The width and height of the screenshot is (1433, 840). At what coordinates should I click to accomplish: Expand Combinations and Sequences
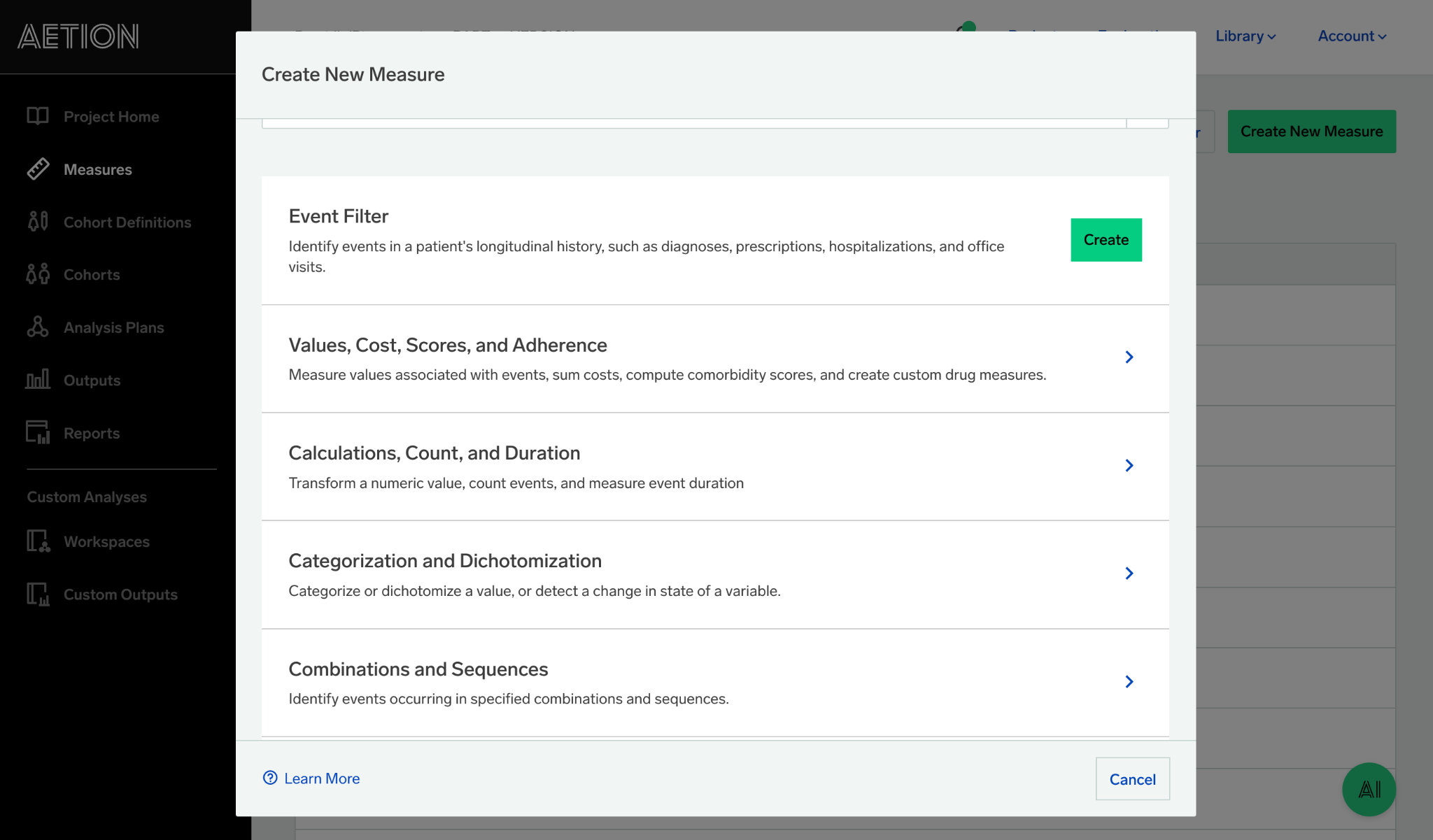pos(1129,681)
